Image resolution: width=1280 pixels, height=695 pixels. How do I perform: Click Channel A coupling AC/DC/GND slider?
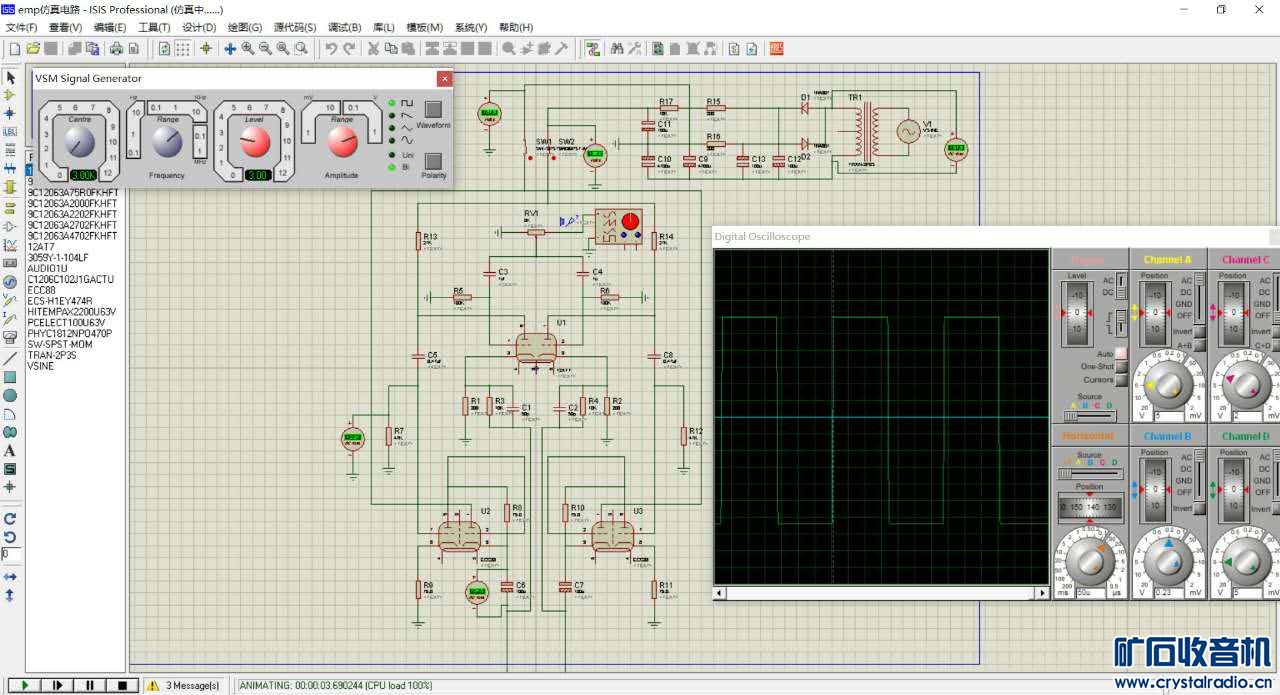1198,296
